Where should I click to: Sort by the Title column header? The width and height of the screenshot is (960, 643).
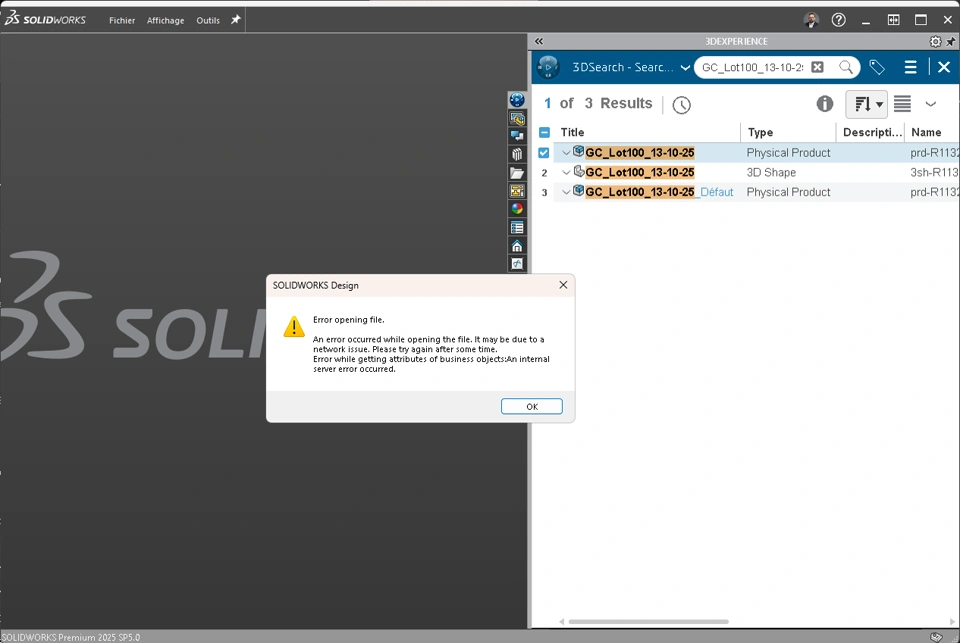pyautogui.click(x=572, y=132)
